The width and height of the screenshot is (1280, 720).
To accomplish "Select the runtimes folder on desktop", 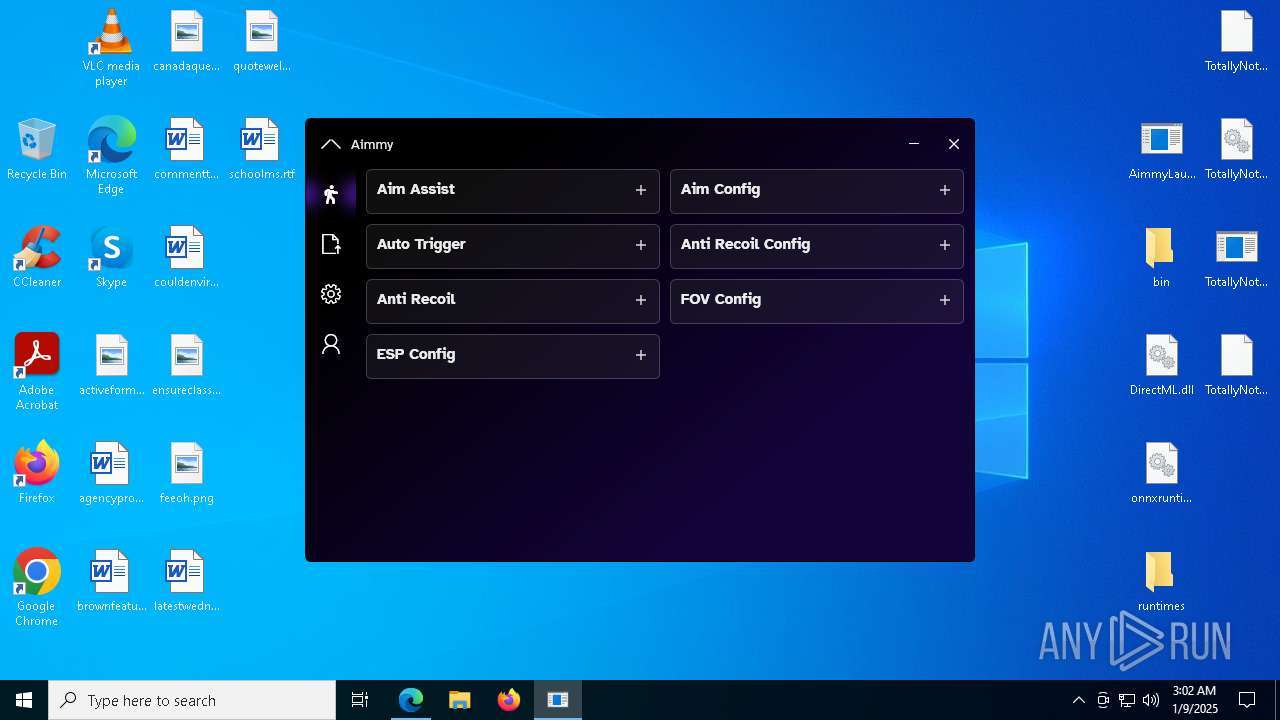I will point(1161,580).
